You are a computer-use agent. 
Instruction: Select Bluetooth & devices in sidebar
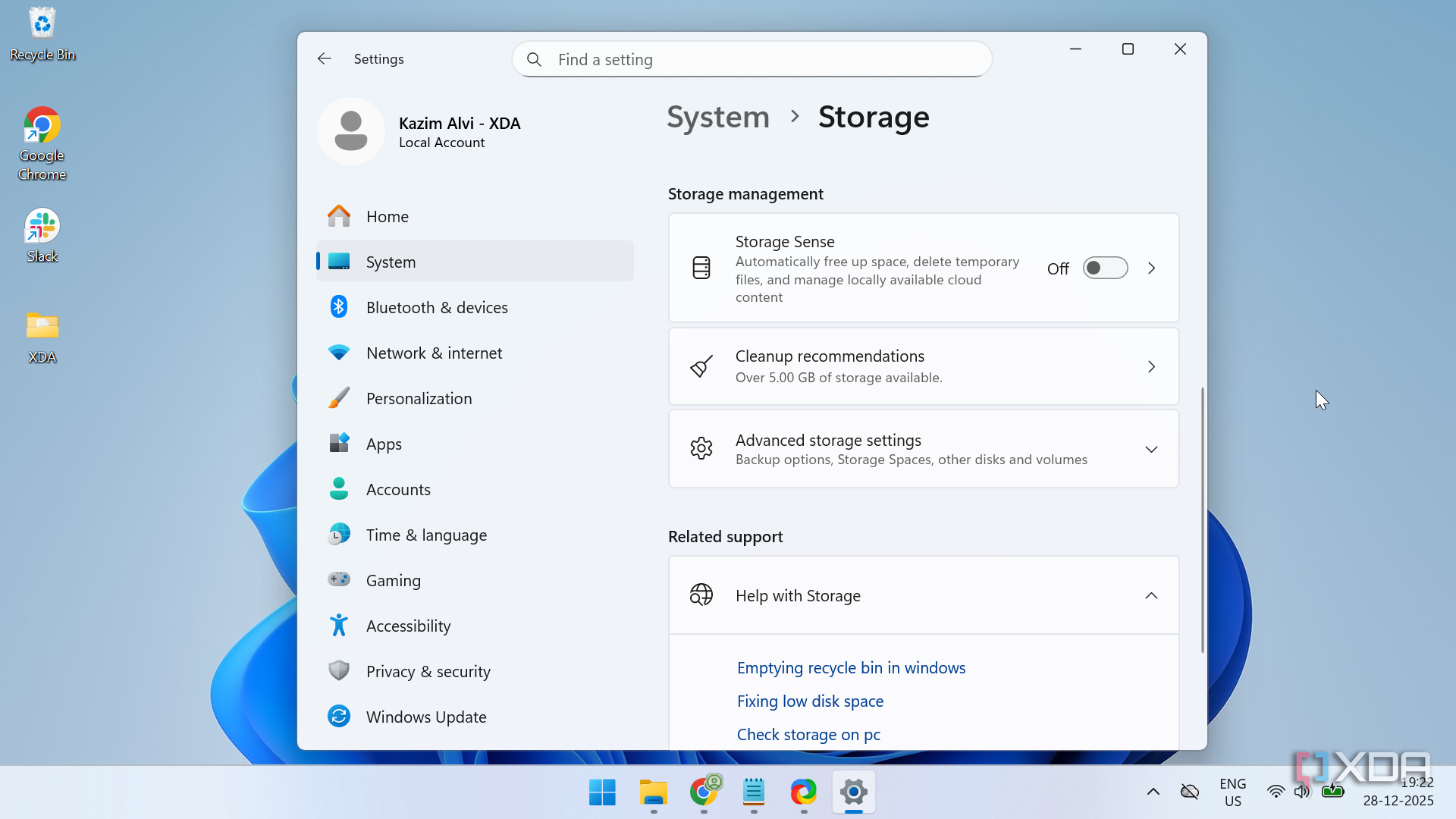coord(475,307)
